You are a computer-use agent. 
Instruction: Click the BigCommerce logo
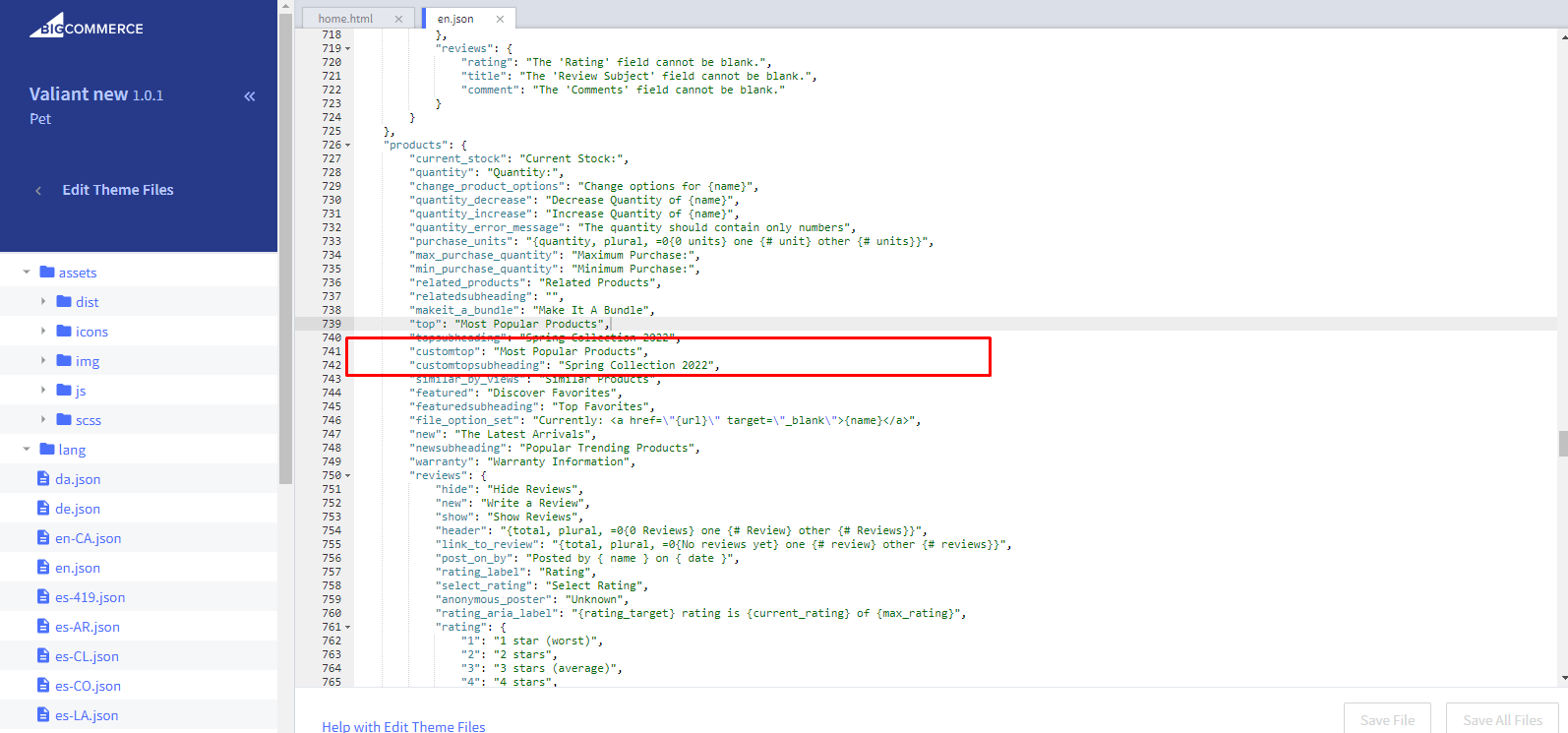[87, 26]
